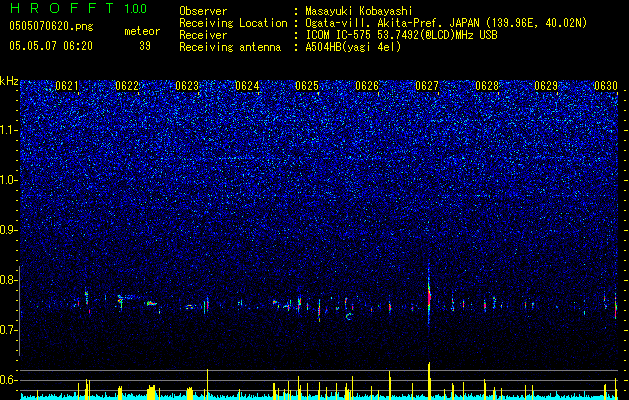629x400 pixels.
Task: Click the Observer label
Action: tap(203, 11)
